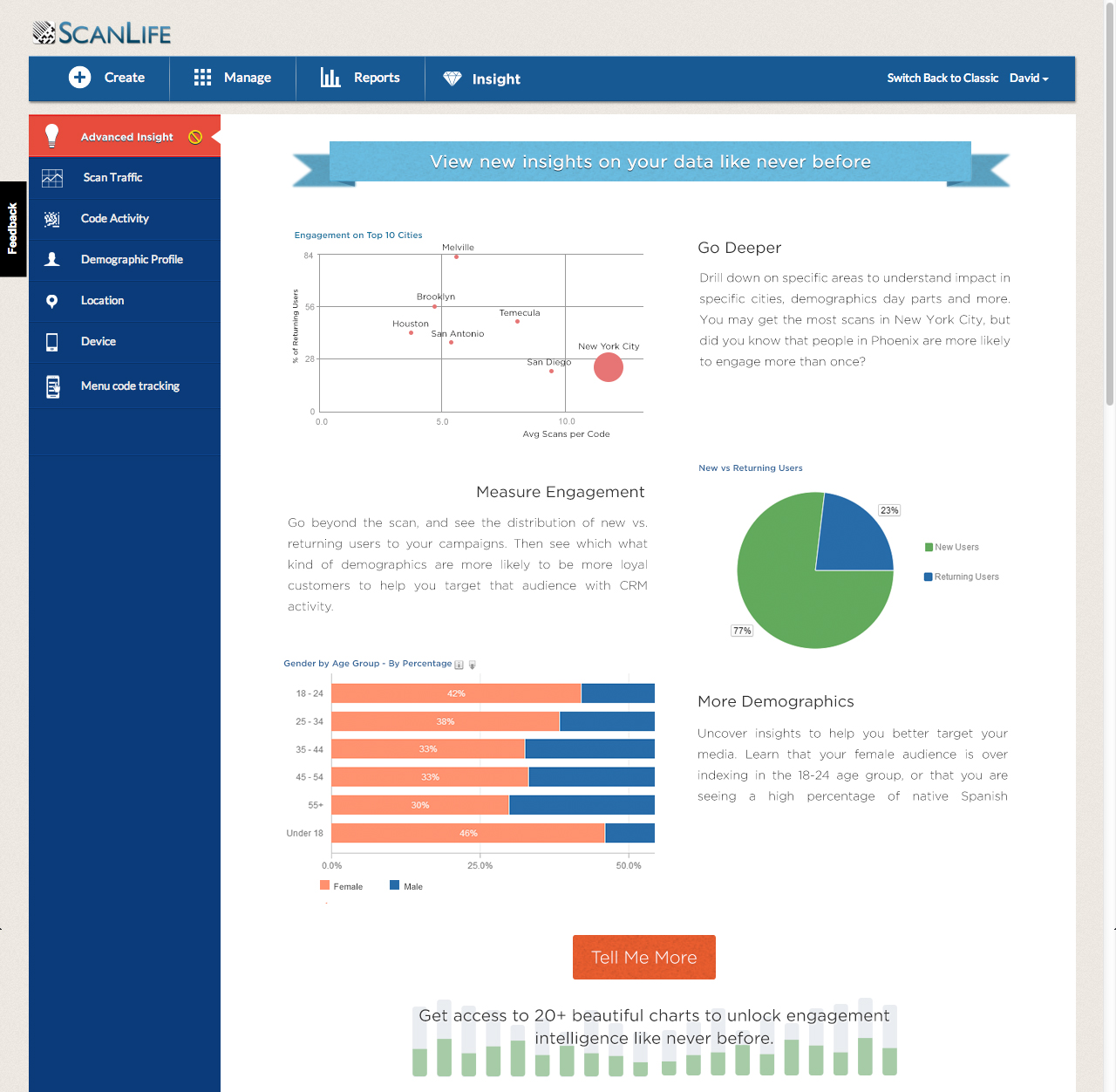1116x1092 pixels.
Task: Select the Insight diamond icon
Action: coord(452,78)
